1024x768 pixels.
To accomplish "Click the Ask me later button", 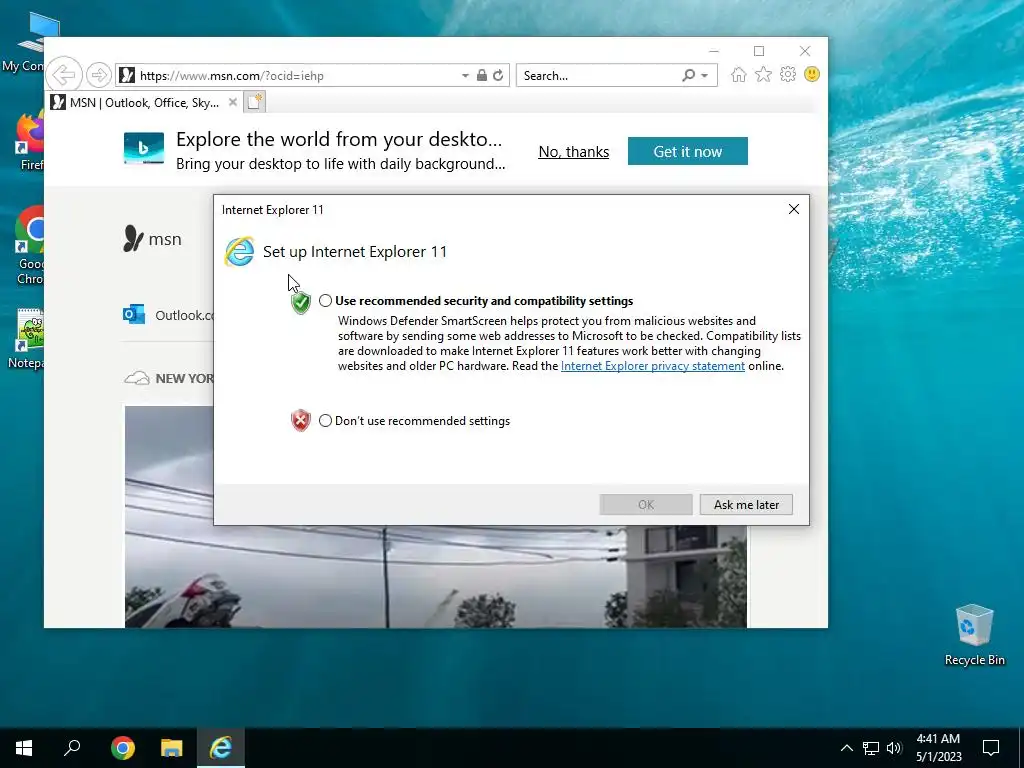I will [x=746, y=504].
